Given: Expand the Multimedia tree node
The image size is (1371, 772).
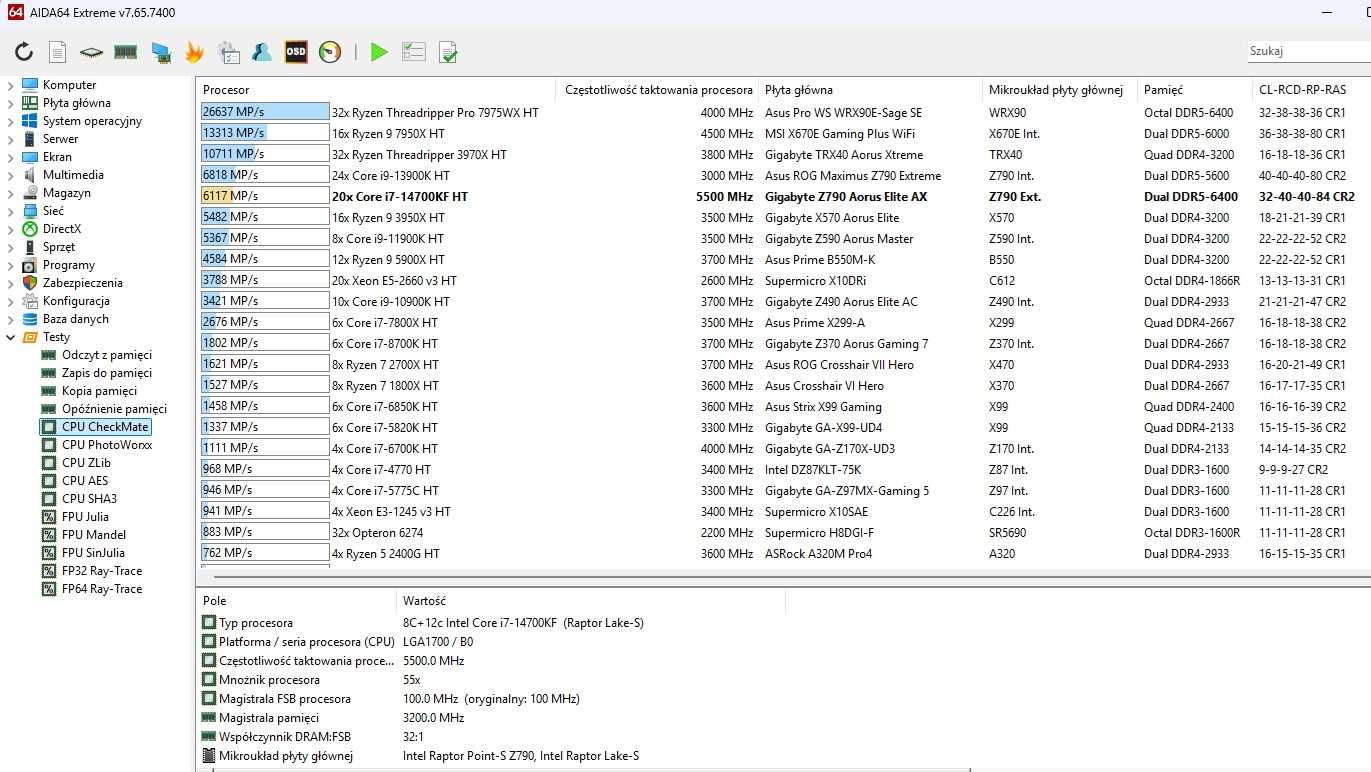Looking at the screenshot, I should (x=11, y=175).
